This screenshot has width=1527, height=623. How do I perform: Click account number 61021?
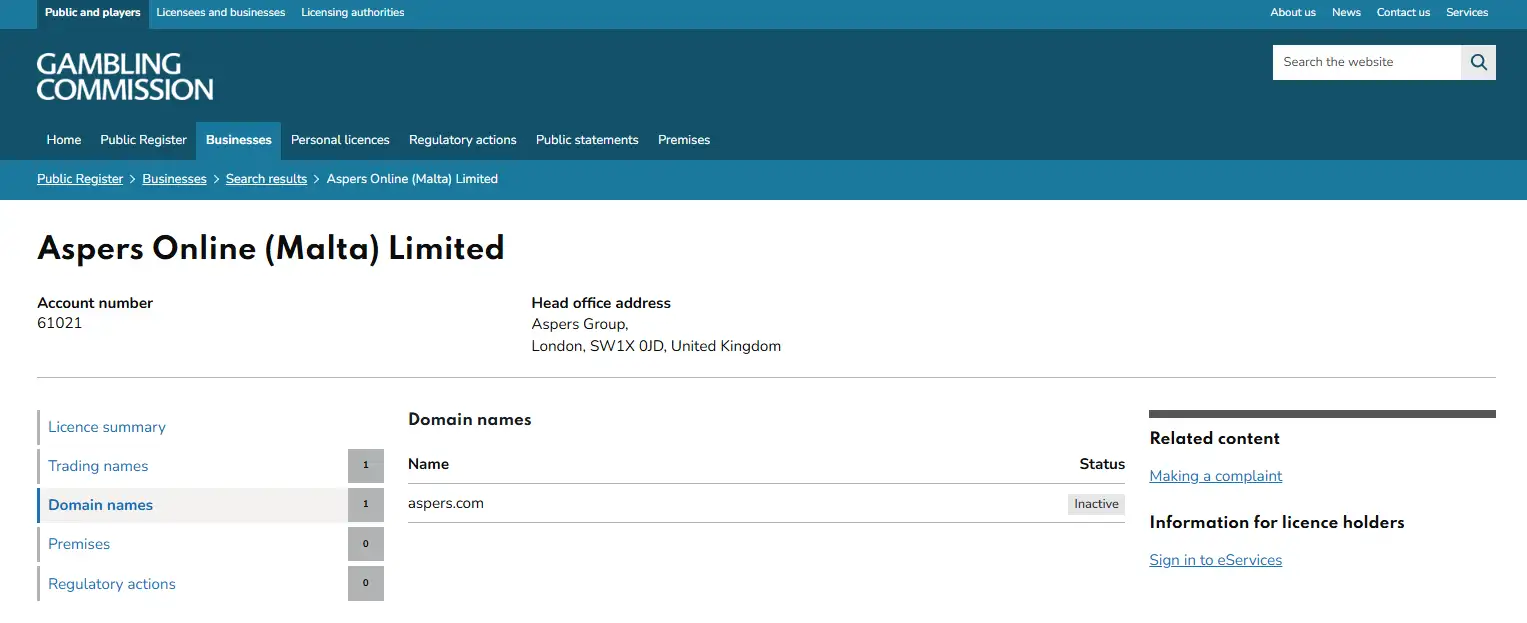(60, 324)
